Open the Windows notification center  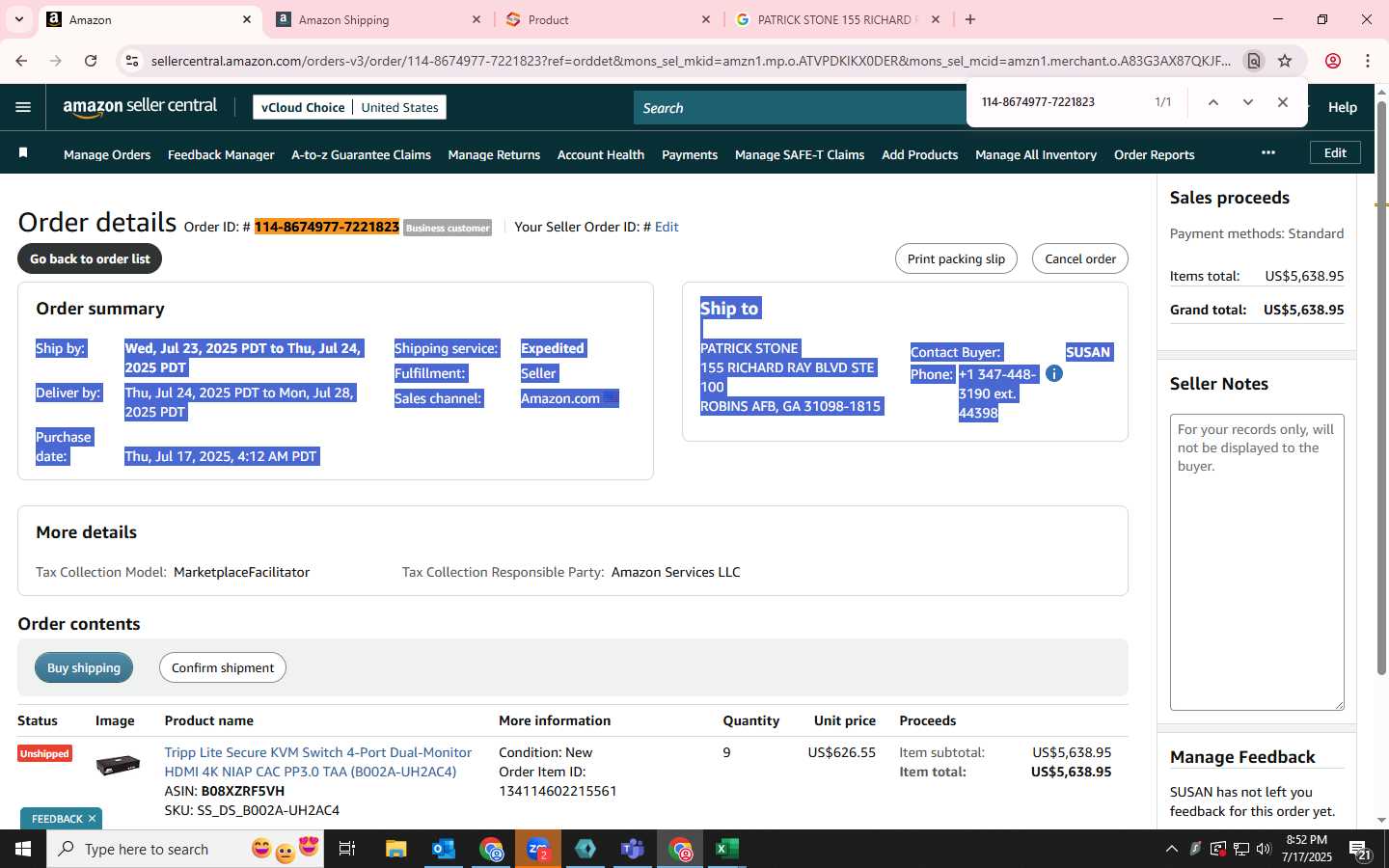click(1360, 850)
